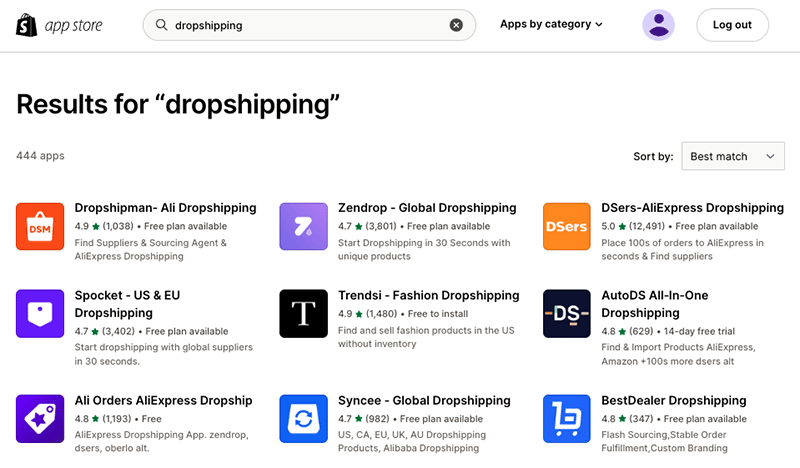Click the Sort by: label
The image size is (800, 468).
(653, 156)
